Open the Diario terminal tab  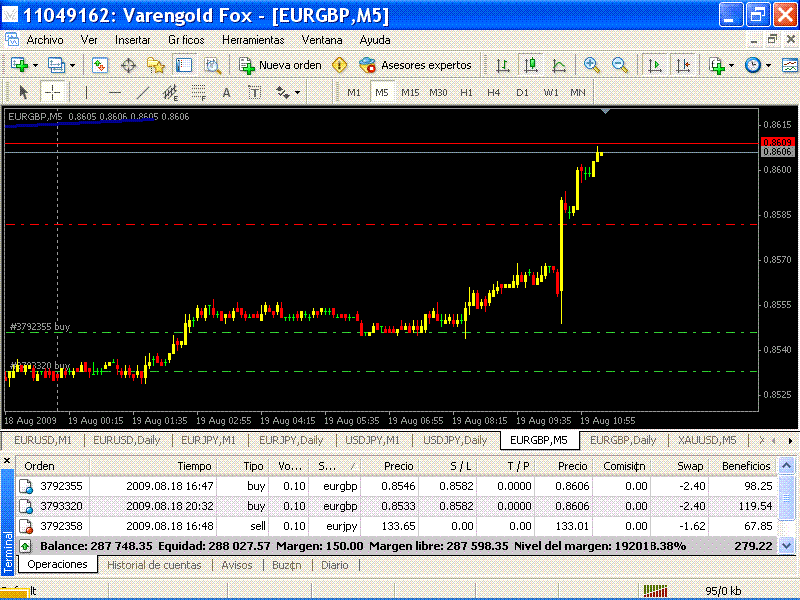click(x=335, y=565)
